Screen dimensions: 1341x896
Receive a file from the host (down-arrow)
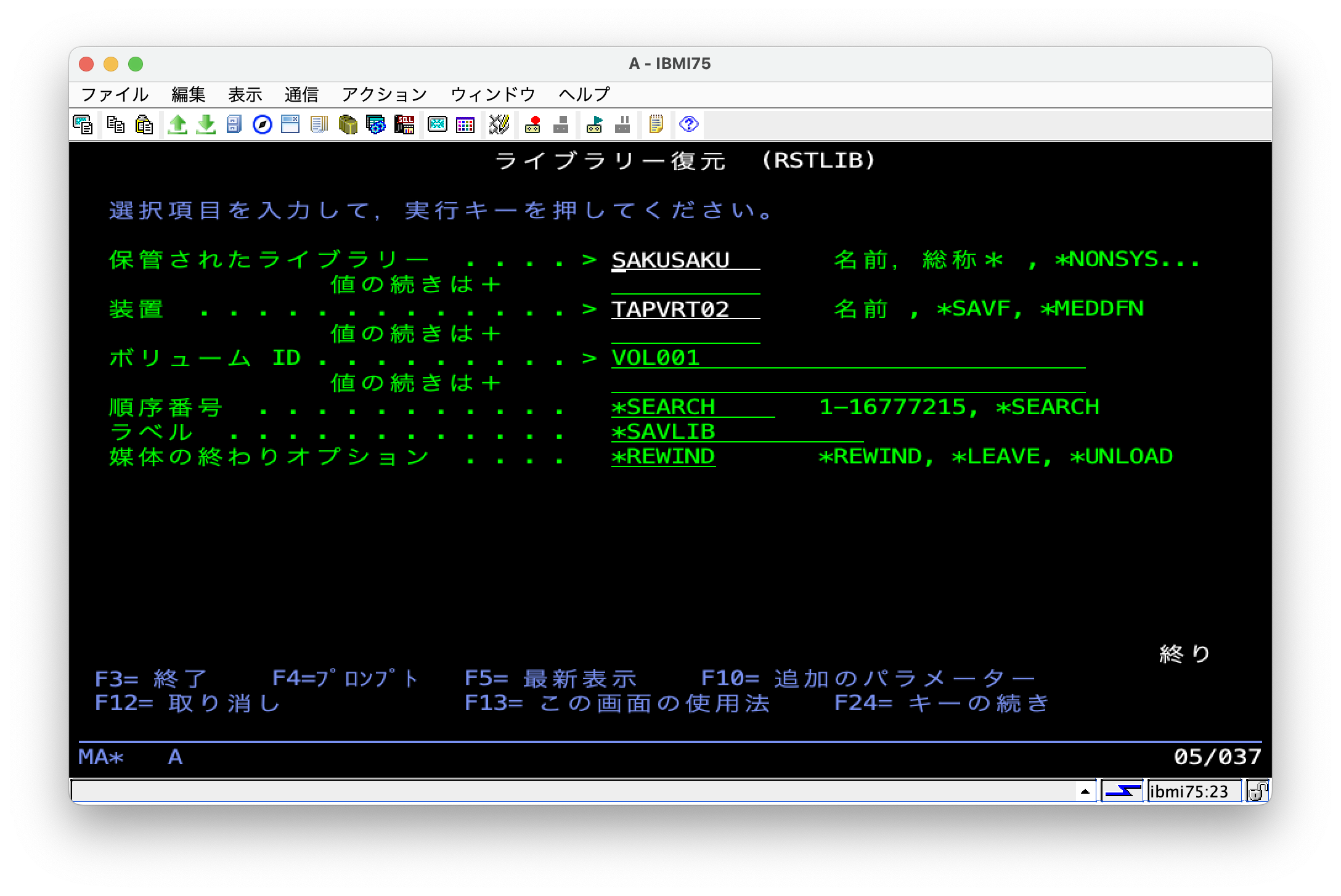(205, 124)
